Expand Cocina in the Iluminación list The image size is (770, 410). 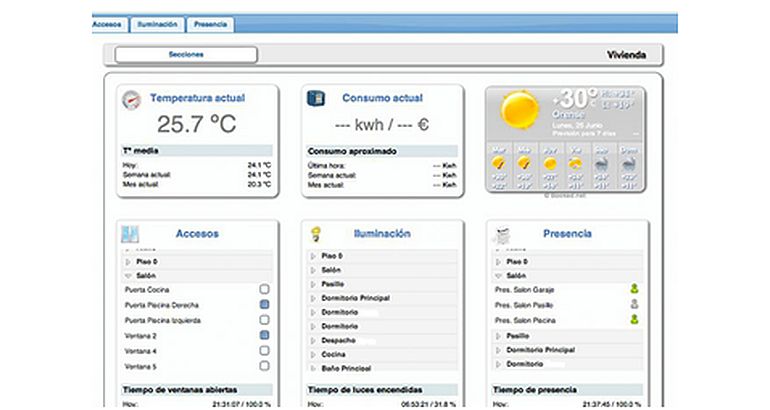pyautogui.click(x=313, y=354)
